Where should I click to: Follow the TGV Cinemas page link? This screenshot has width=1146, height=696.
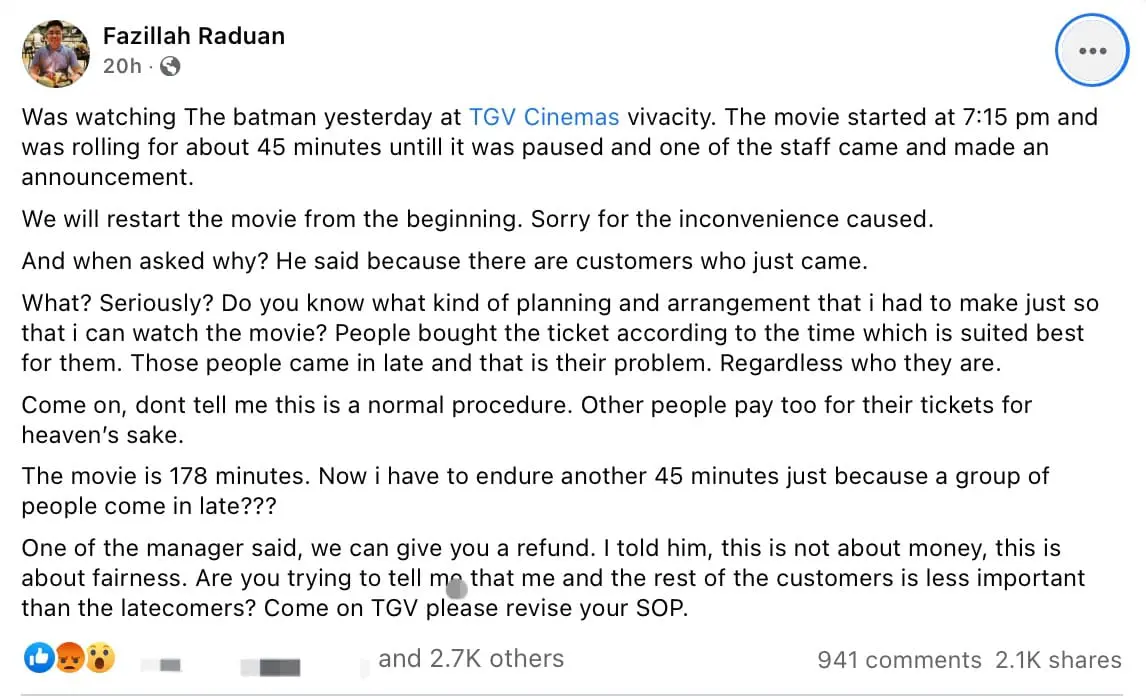click(x=544, y=117)
